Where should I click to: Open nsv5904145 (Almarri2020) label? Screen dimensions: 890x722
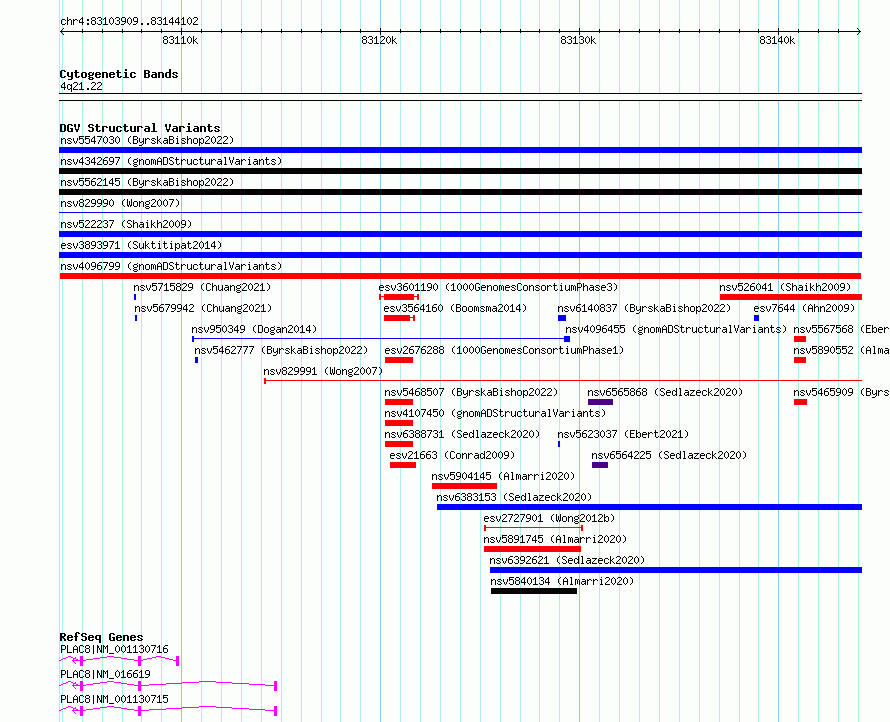coord(503,476)
